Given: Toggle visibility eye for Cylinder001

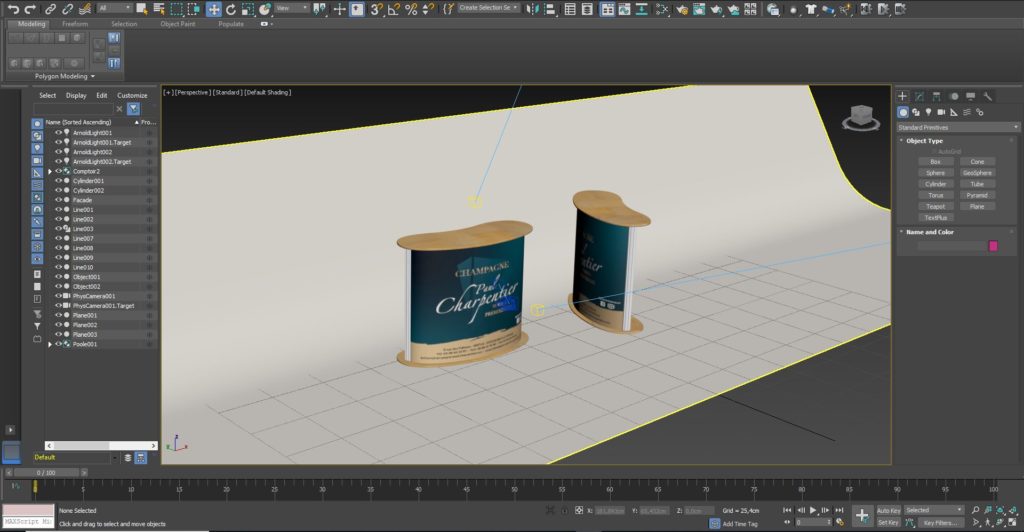Looking at the screenshot, I should (x=58, y=181).
